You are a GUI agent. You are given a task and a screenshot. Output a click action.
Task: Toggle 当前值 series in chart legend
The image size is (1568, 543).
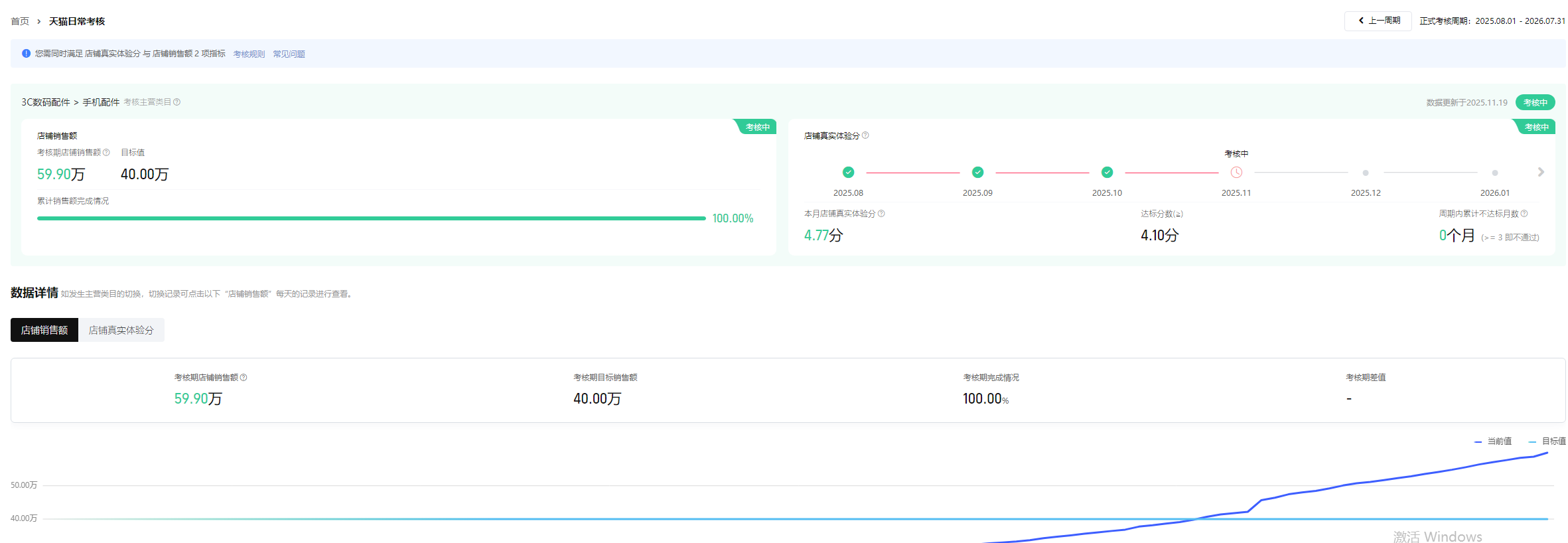pos(1493,441)
